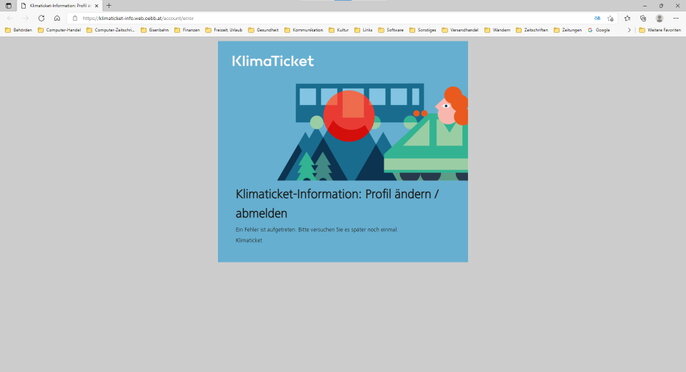Go to the browser home page
The height and width of the screenshot is (372, 686).
pos(57,18)
